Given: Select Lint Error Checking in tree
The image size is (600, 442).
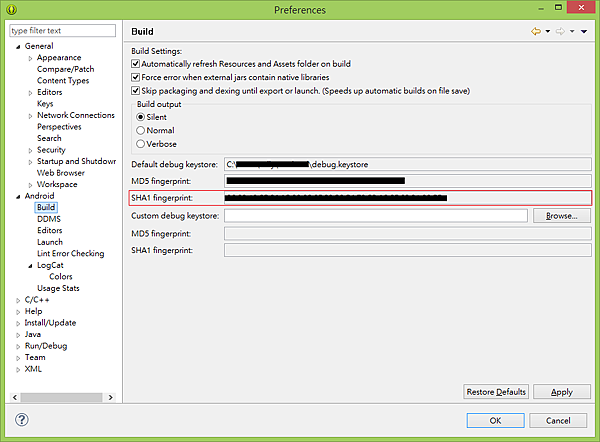Looking at the screenshot, I should point(70,253).
